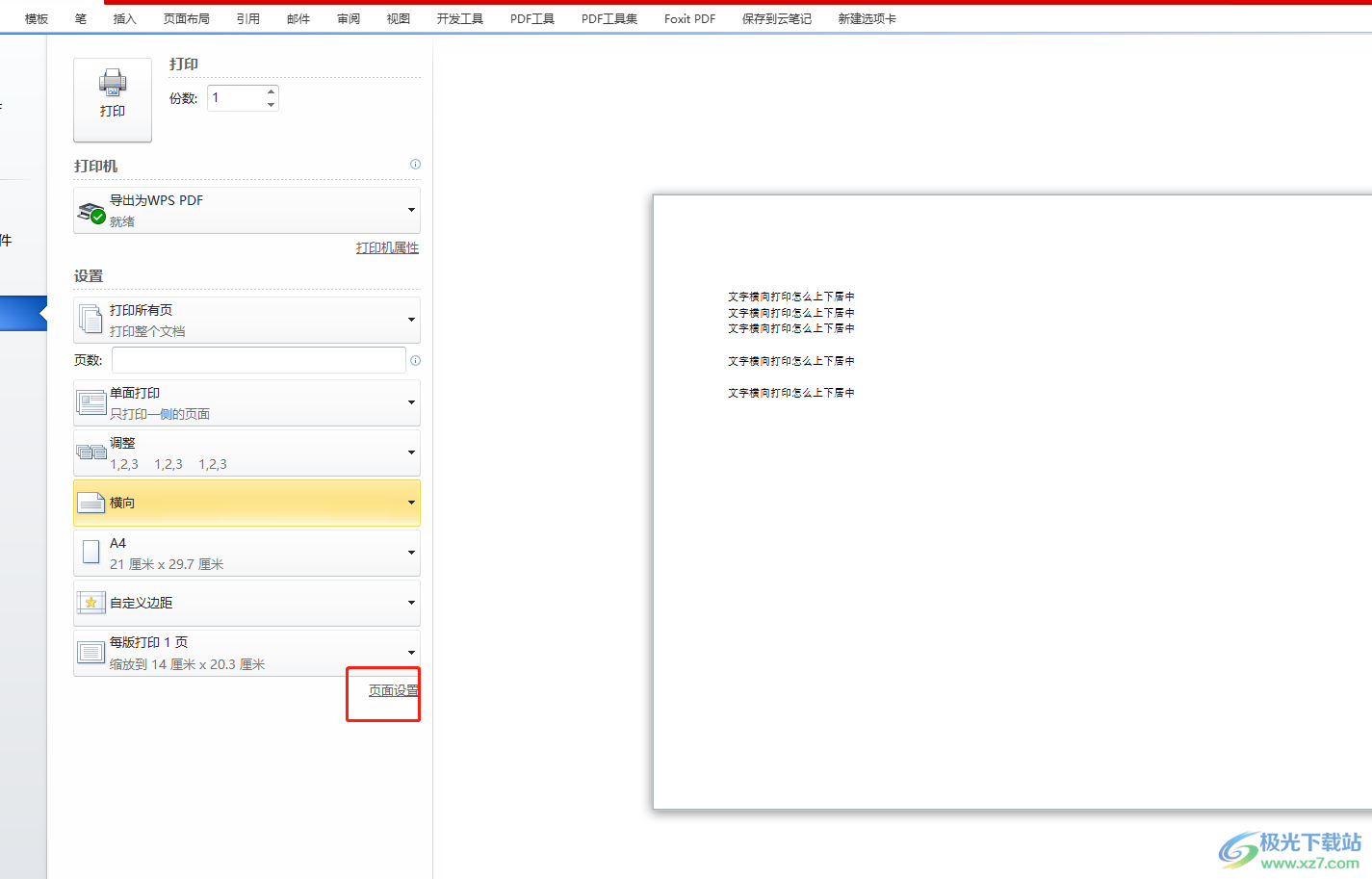Click the landscape orientation icon
The width and height of the screenshot is (1372, 879).
(91, 503)
